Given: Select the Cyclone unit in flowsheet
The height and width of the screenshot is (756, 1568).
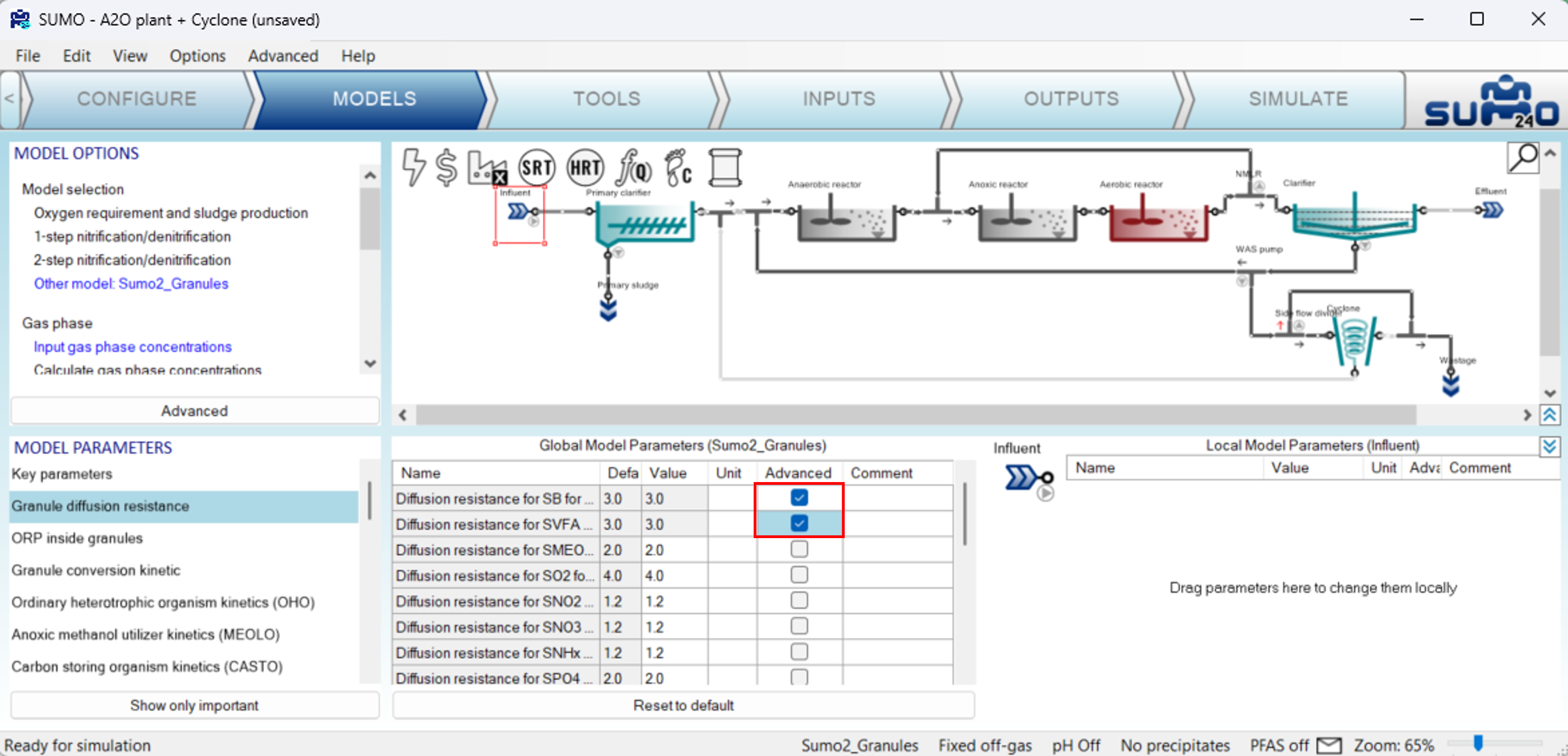Looking at the screenshot, I should coord(1354,339).
